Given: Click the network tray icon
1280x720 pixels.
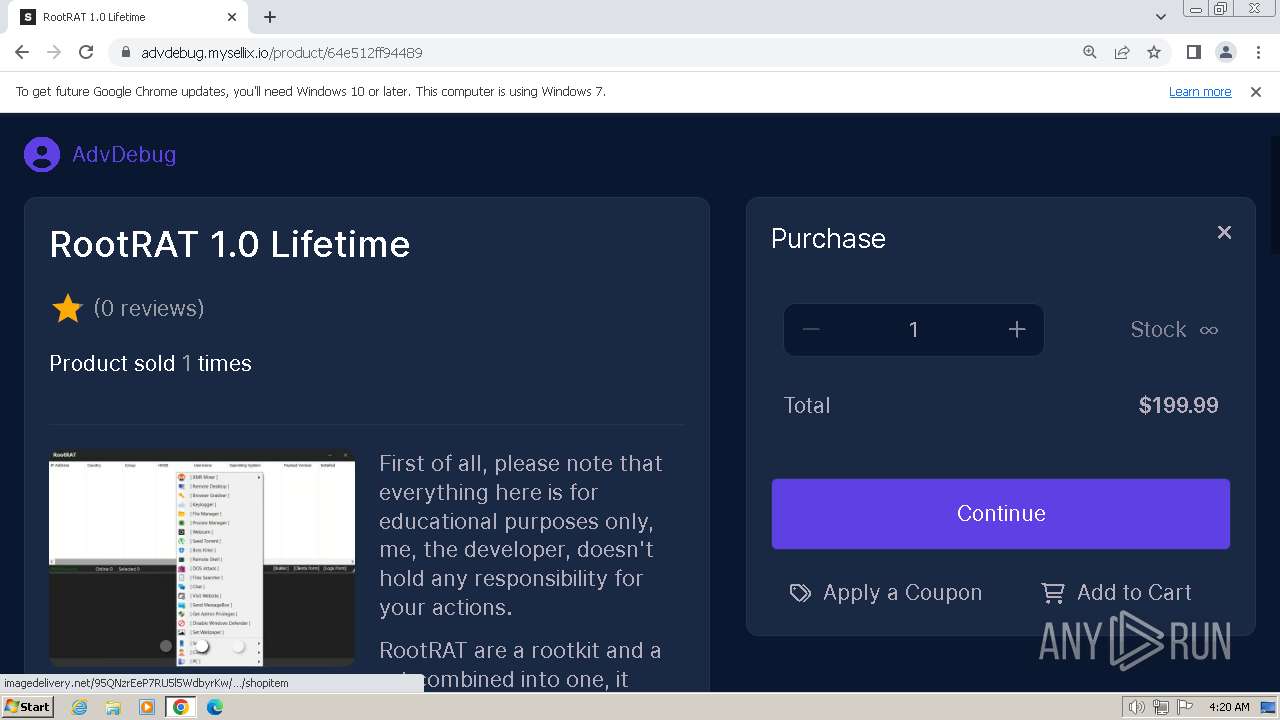Looking at the screenshot, I should pyautogui.click(x=1161, y=707).
